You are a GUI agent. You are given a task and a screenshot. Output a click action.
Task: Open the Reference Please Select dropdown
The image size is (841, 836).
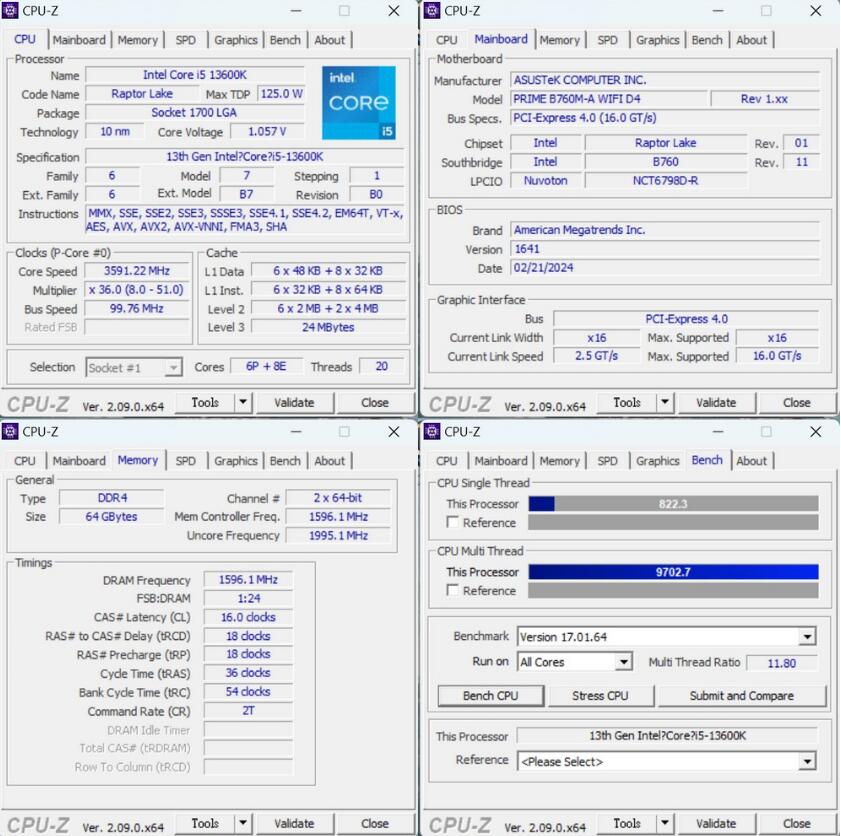806,761
